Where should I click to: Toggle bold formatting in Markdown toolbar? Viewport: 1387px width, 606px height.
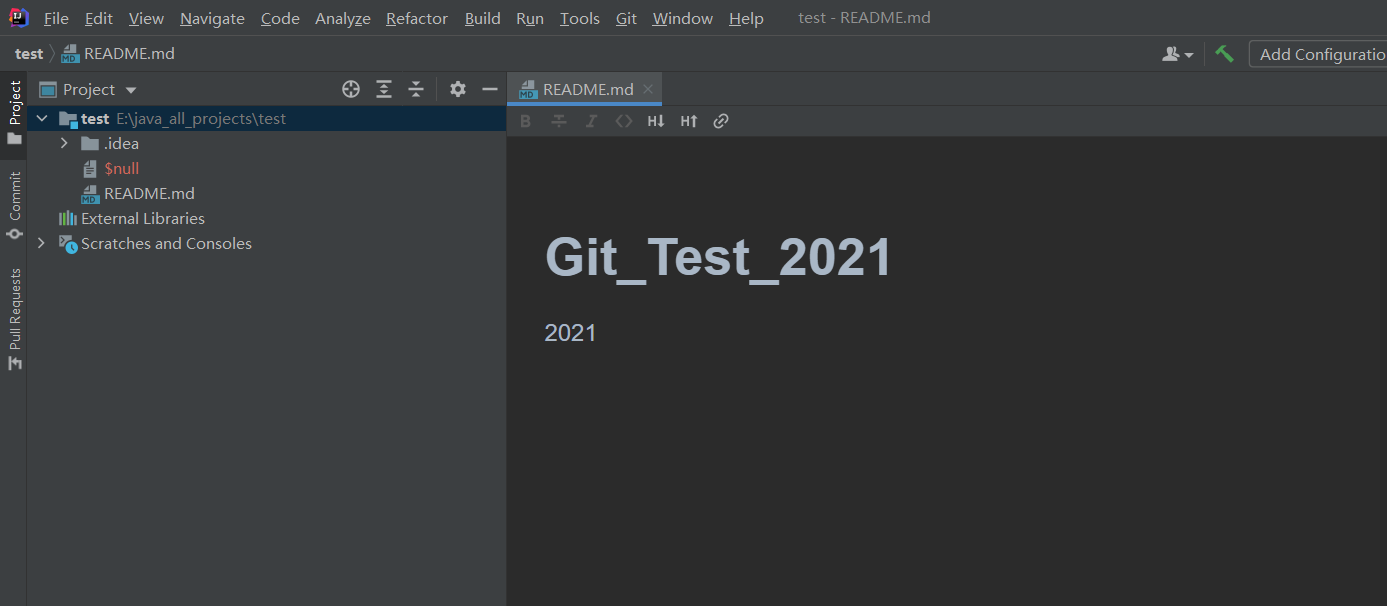tap(526, 121)
